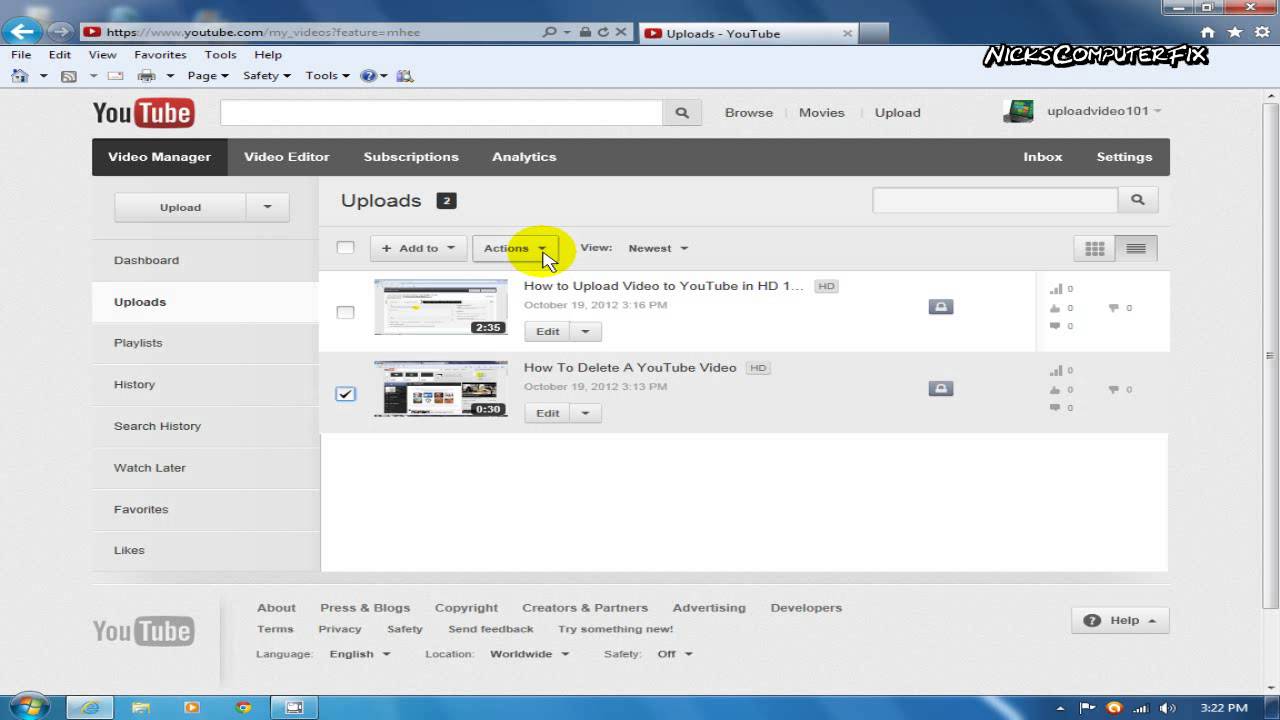Open the Language English dropdown
This screenshot has height=720, width=1280.
click(360, 654)
